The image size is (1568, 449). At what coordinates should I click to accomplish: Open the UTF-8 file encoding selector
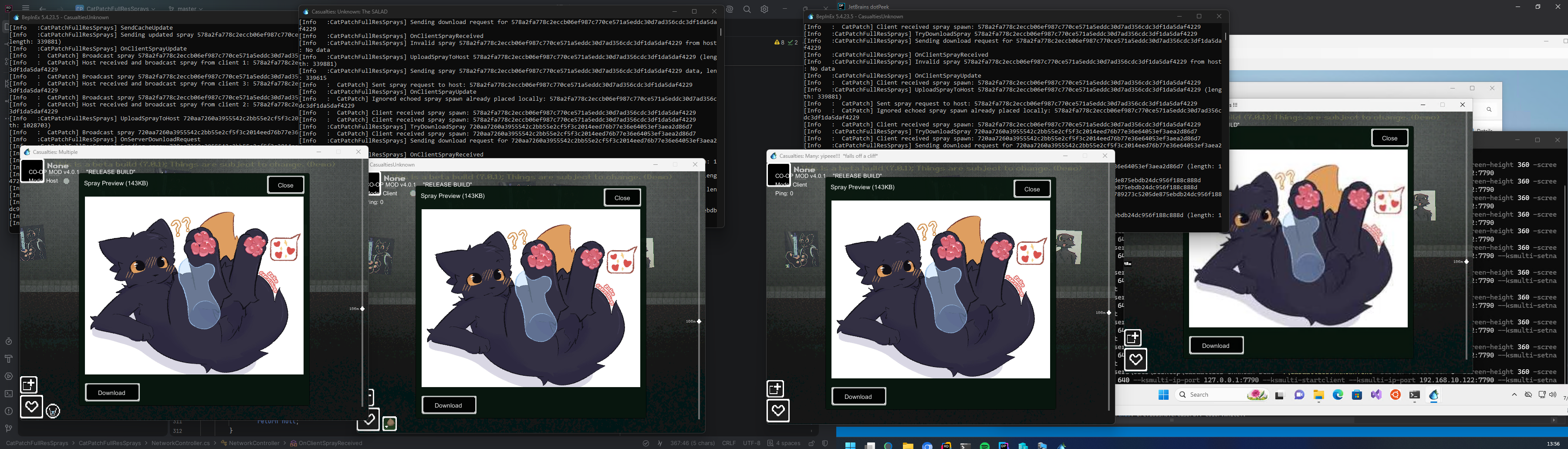click(x=751, y=443)
